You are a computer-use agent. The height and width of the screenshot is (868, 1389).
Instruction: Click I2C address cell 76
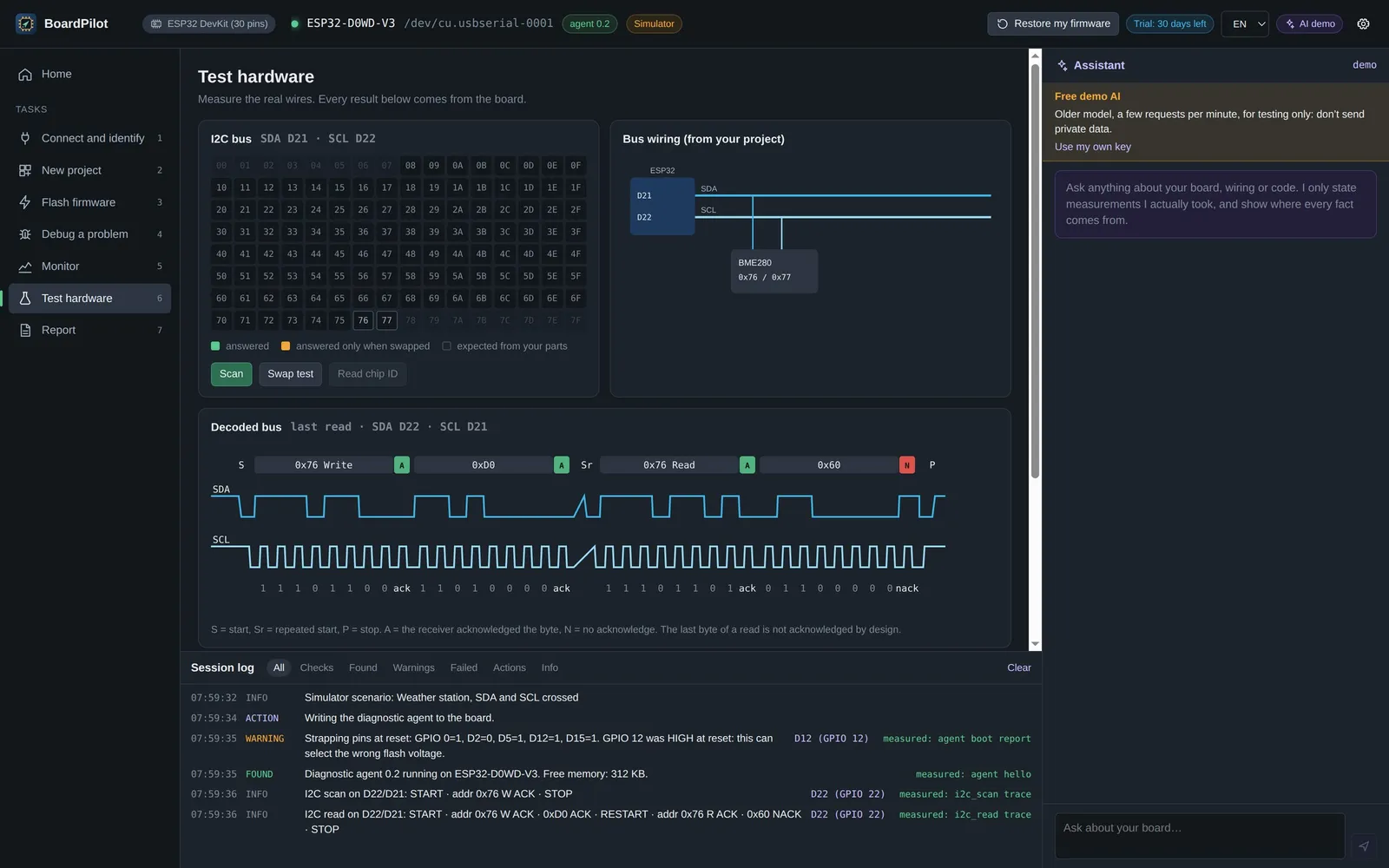point(363,320)
